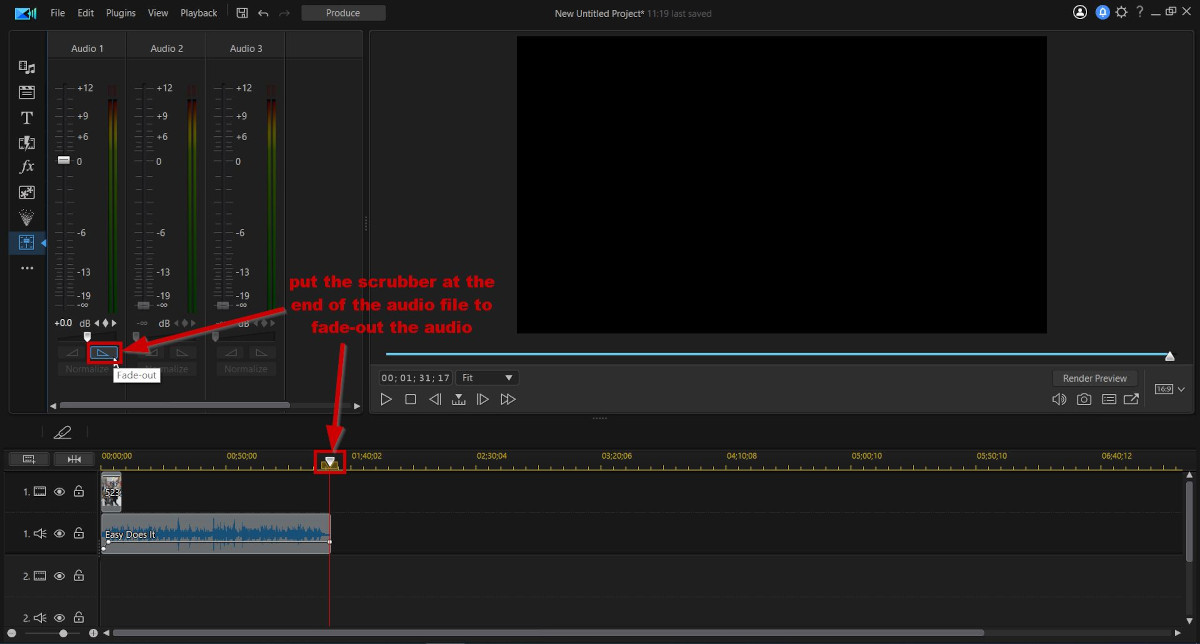Open the Plugins menu

[120, 13]
